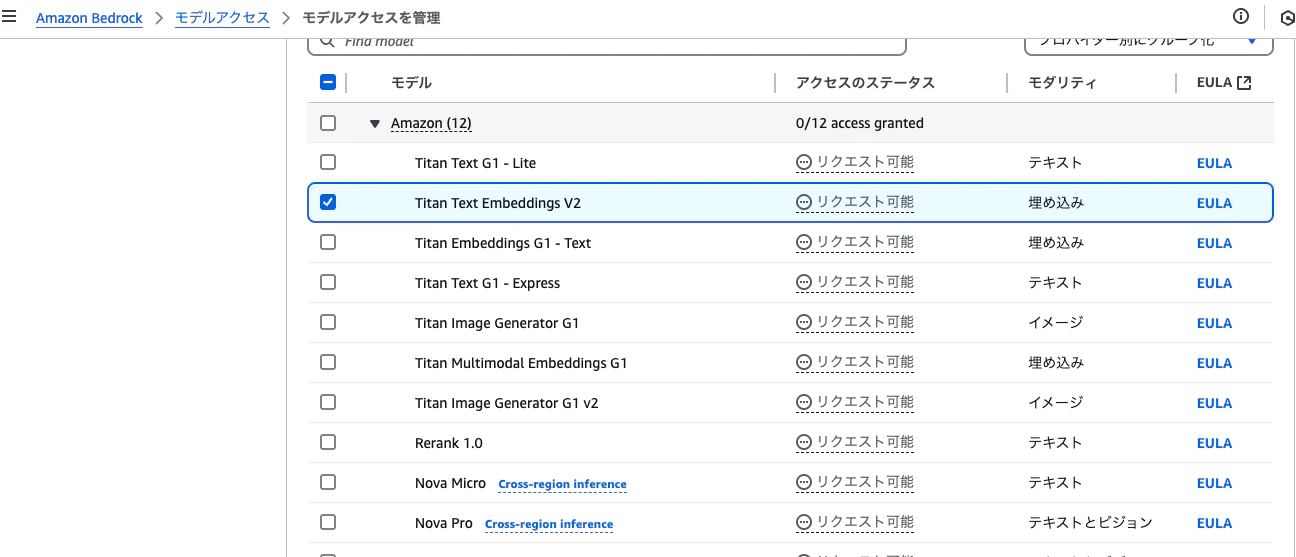Click status icon for Nova Micro
This screenshot has height=557, width=1296.
pos(804,482)
